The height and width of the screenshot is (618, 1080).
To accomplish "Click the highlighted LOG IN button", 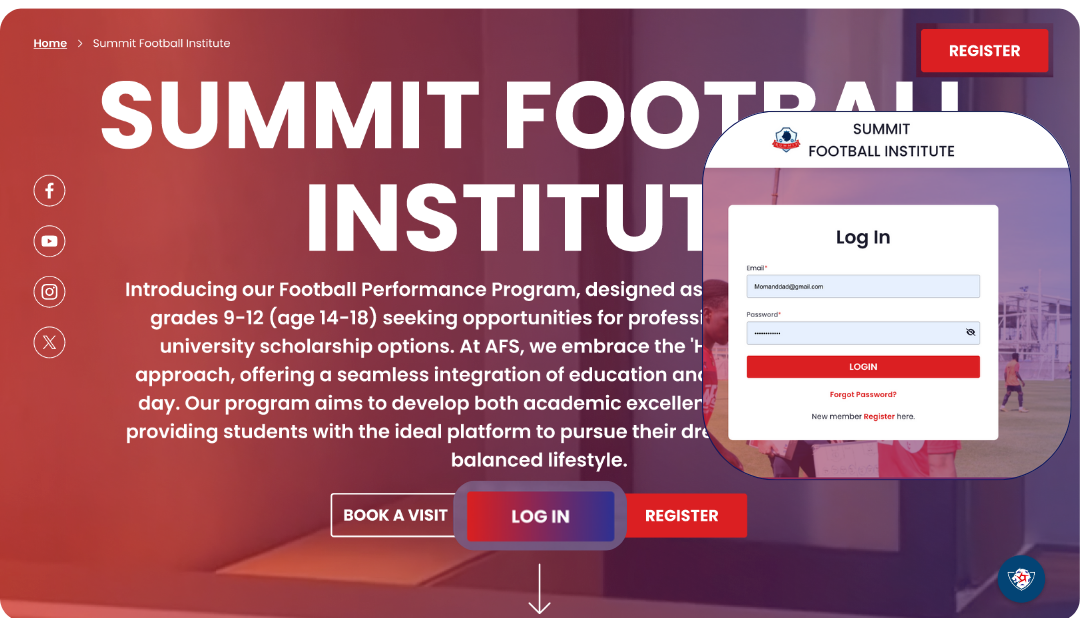I will pyautogui.click(x=540, y=516).
